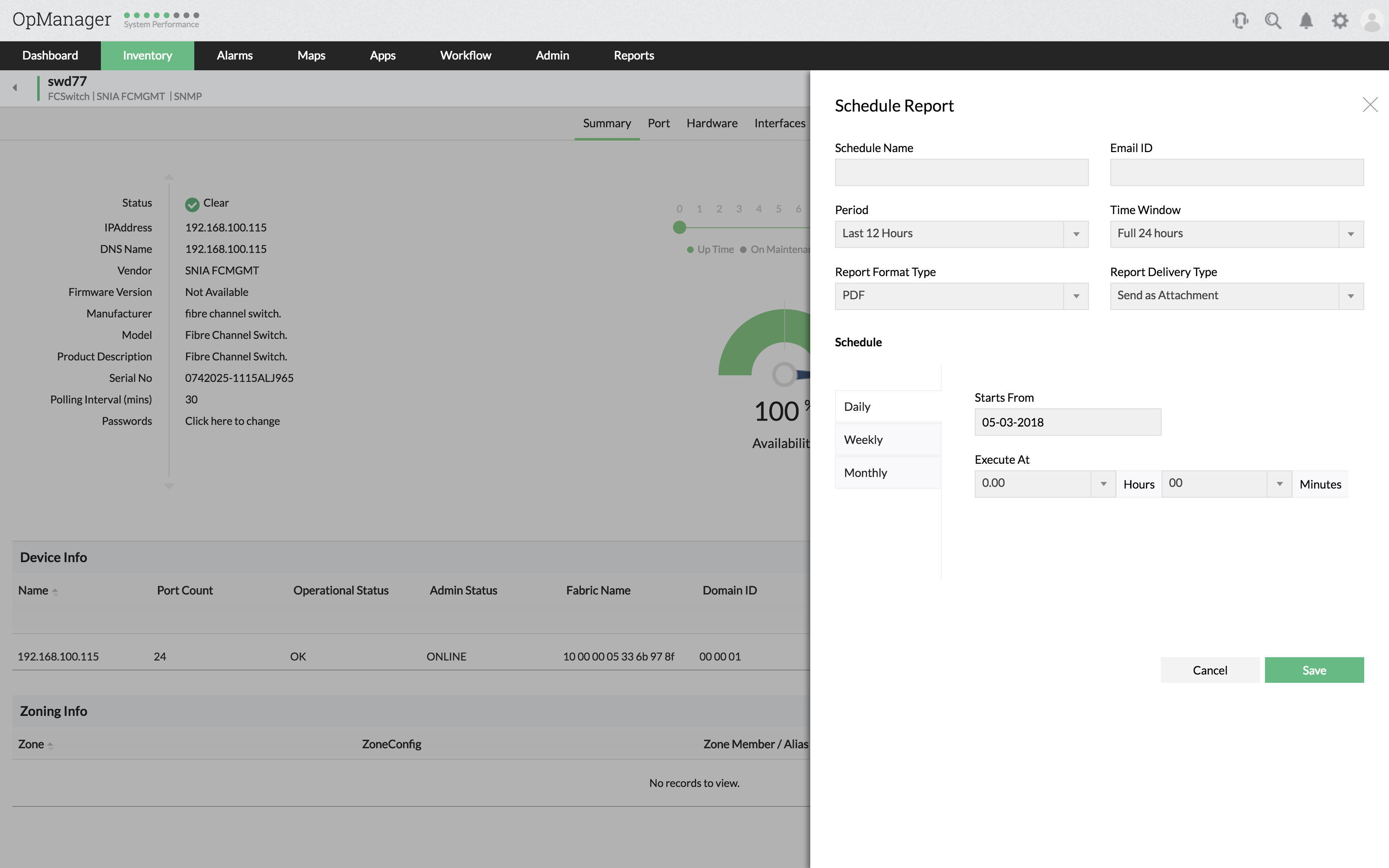Open the Time Window dropdown
Screen dimensions: 1389x868
[1350, 234]
